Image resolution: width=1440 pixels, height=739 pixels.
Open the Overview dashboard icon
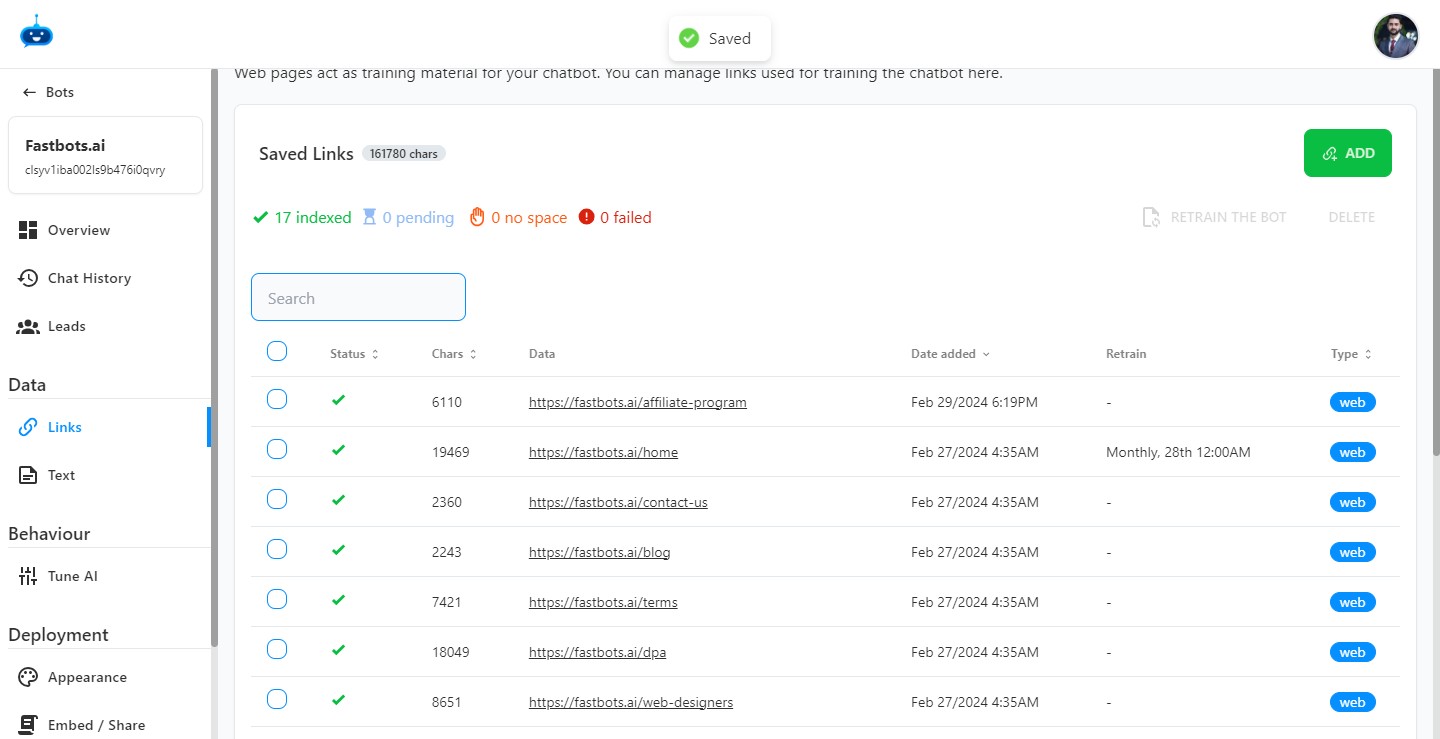click(x=28, y=230)
